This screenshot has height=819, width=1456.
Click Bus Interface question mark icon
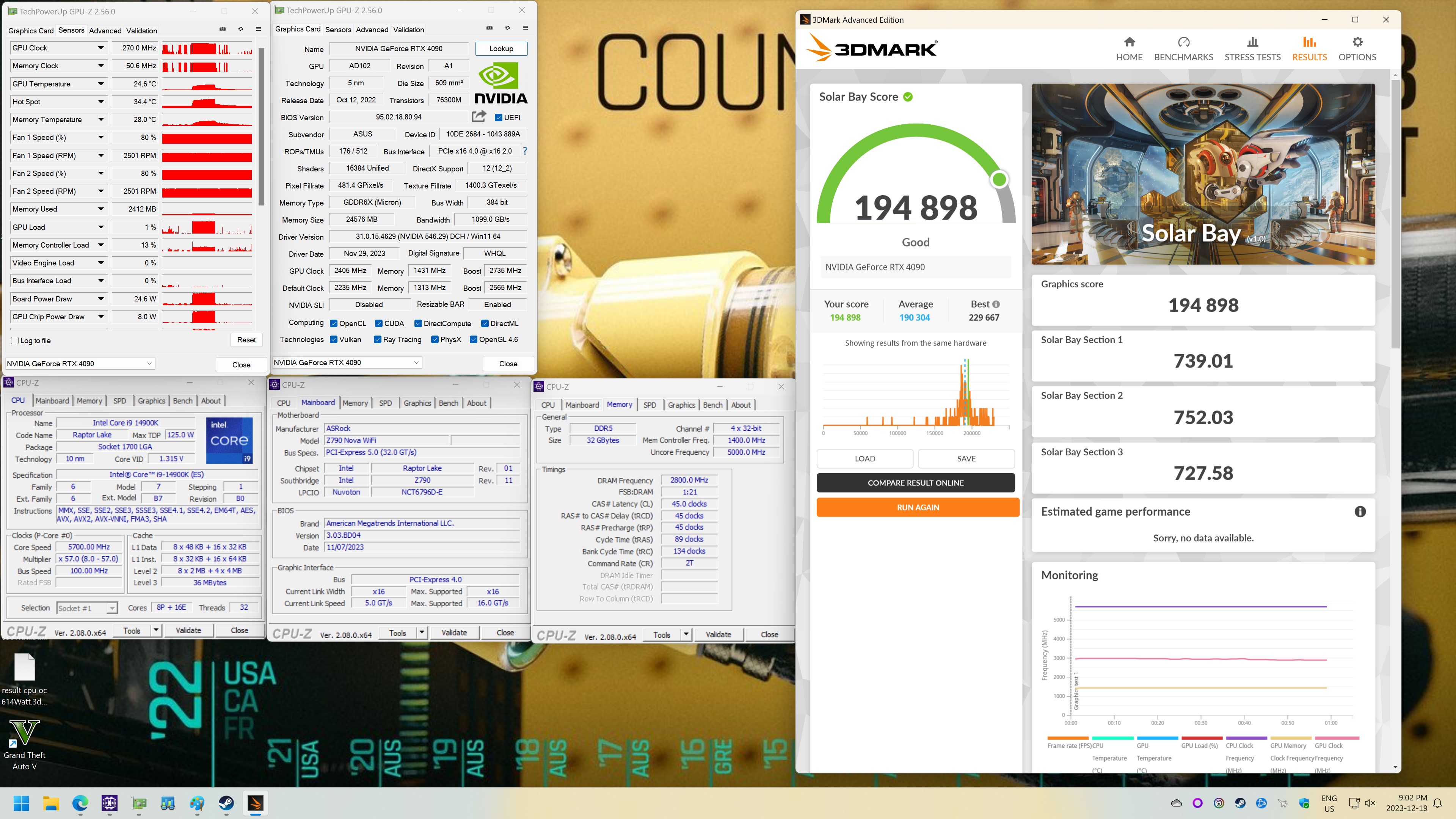point(524,151)
